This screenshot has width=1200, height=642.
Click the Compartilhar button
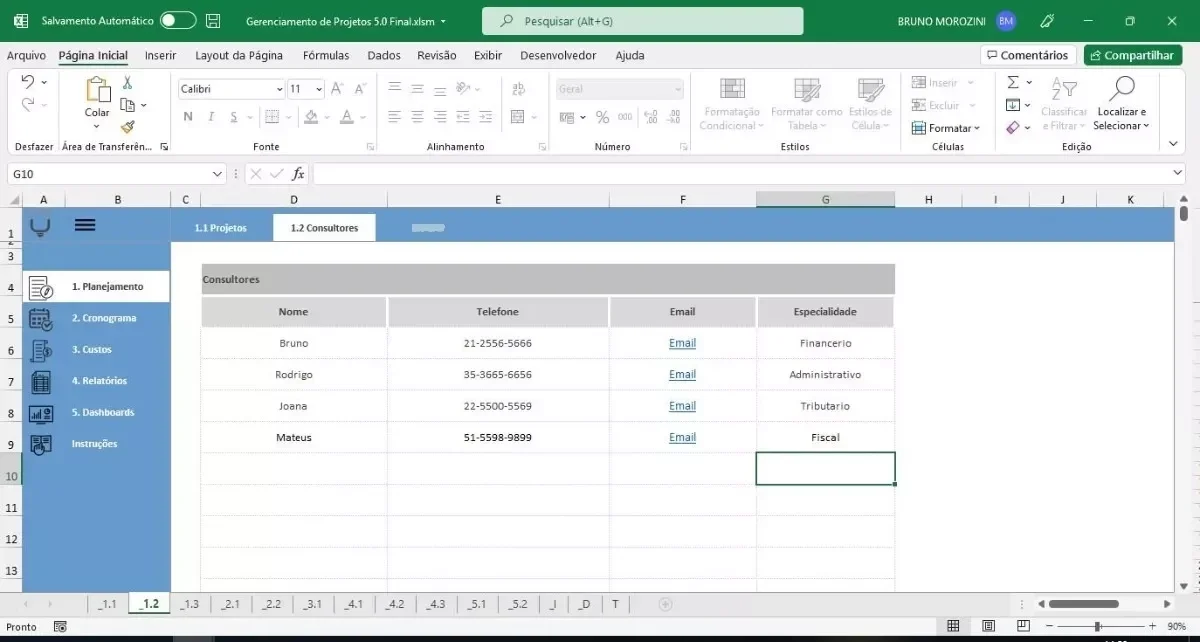pos(1133,56)
